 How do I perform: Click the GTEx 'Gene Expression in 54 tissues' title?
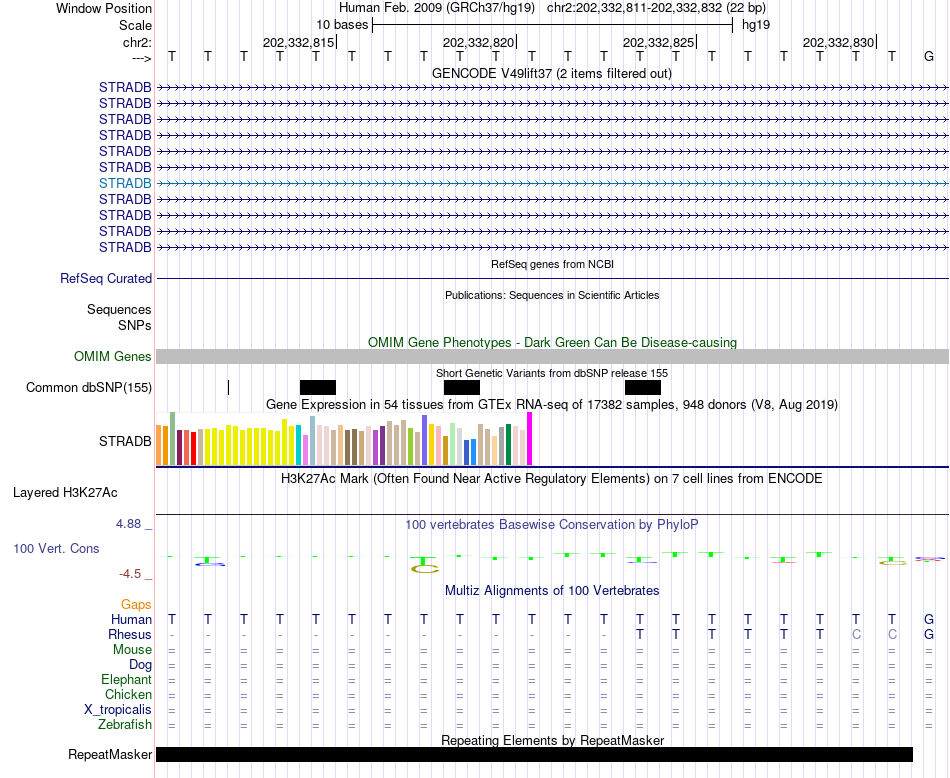(552, 404)
